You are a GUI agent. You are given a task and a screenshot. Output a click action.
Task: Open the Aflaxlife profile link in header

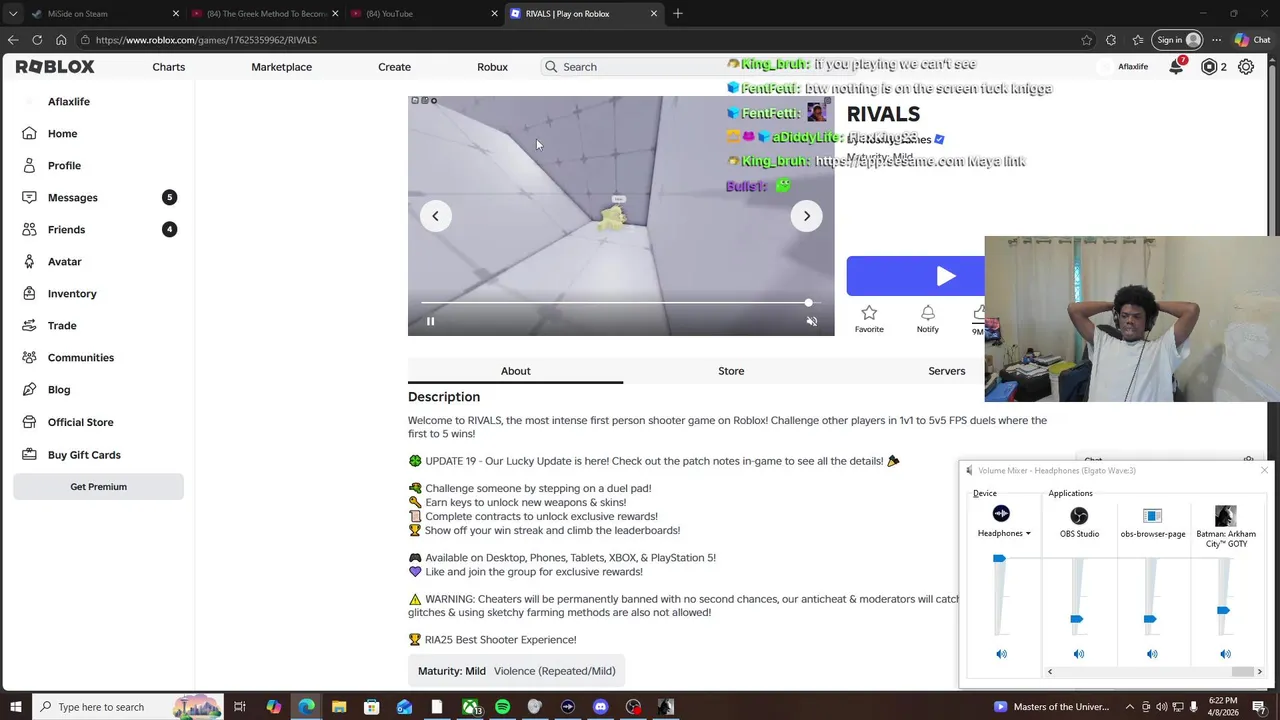1122,67
